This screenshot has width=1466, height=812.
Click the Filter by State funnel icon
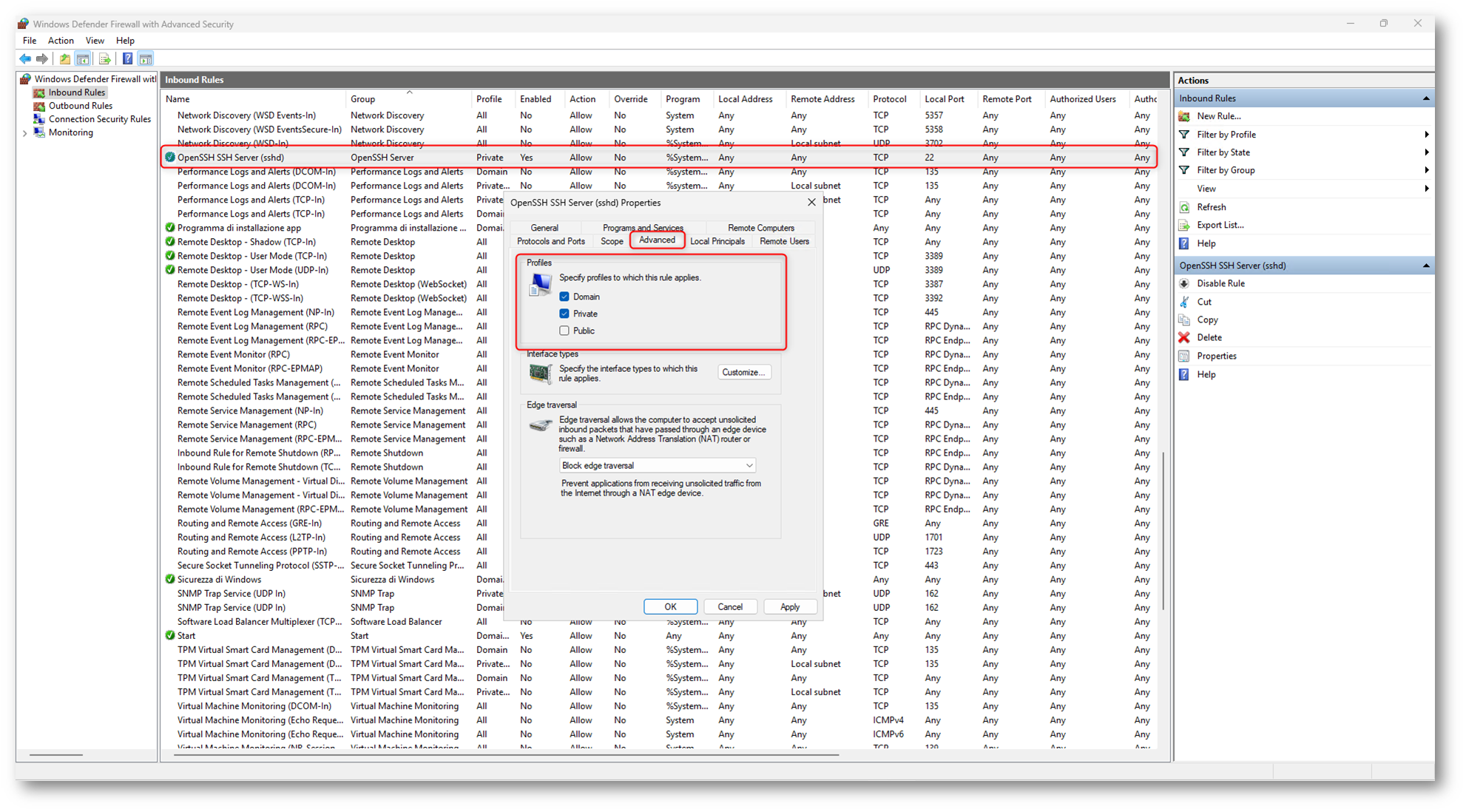[1184, 152]
